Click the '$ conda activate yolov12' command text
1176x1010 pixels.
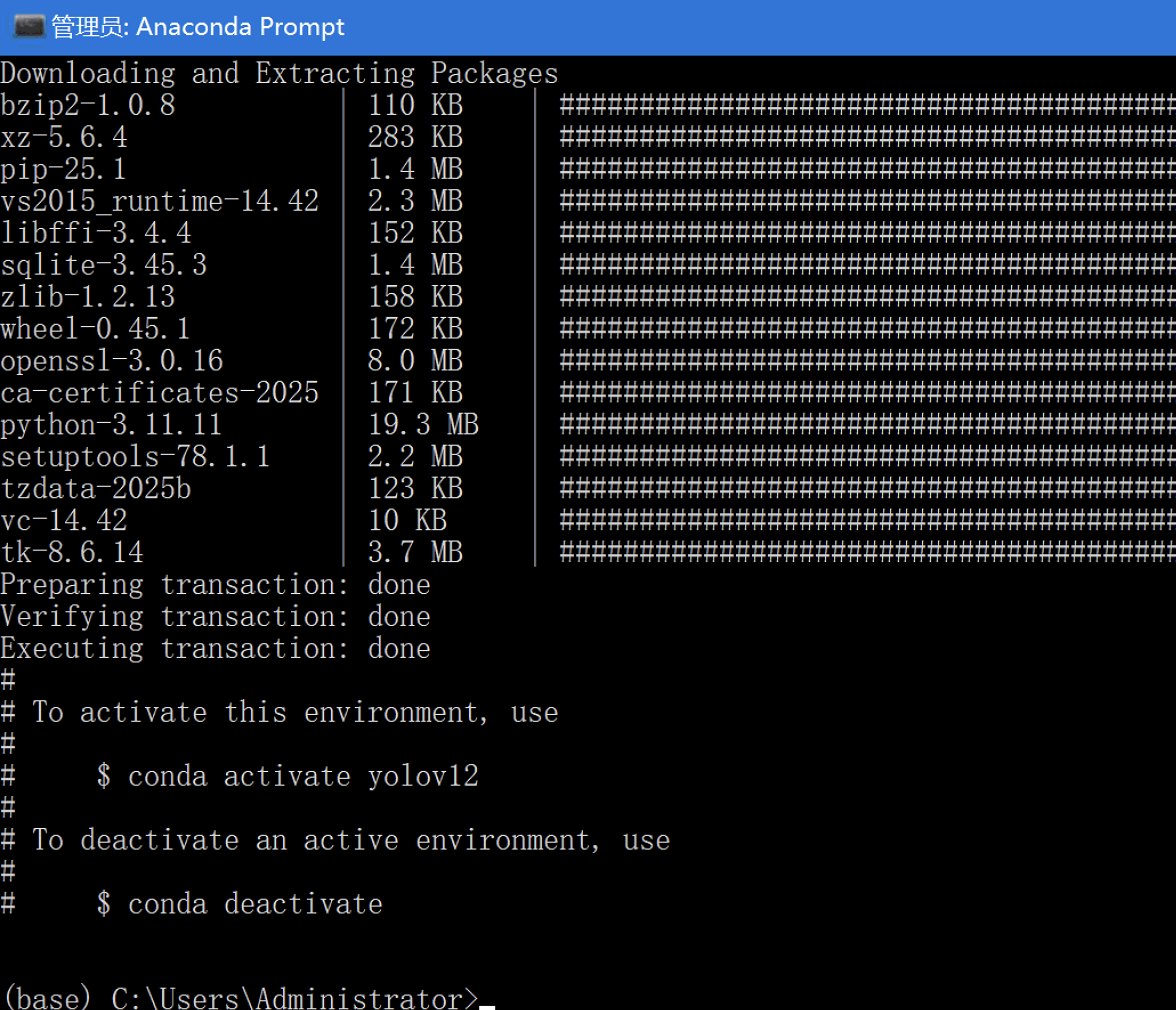287,777
